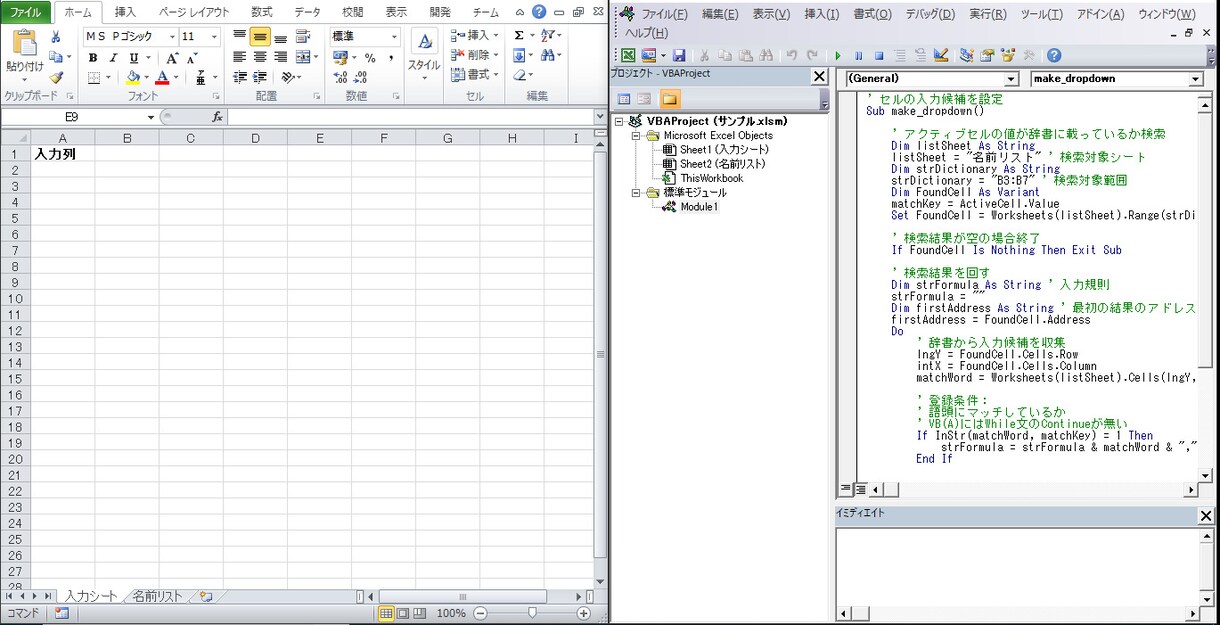Switch to Page Layout view in status bar
The image size is (1220, 625).
402,613
